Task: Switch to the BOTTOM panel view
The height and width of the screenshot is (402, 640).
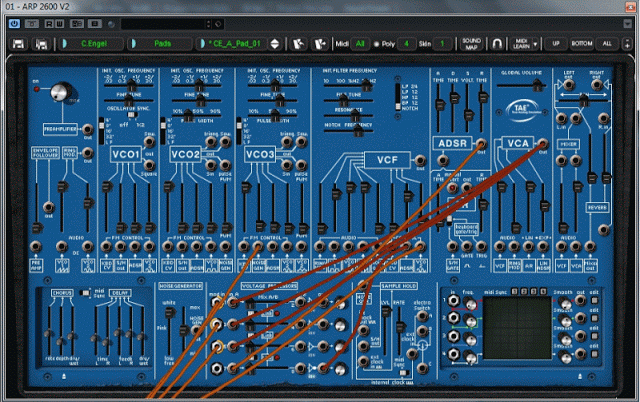Action: pyautogui.click(x=582, y=44)
